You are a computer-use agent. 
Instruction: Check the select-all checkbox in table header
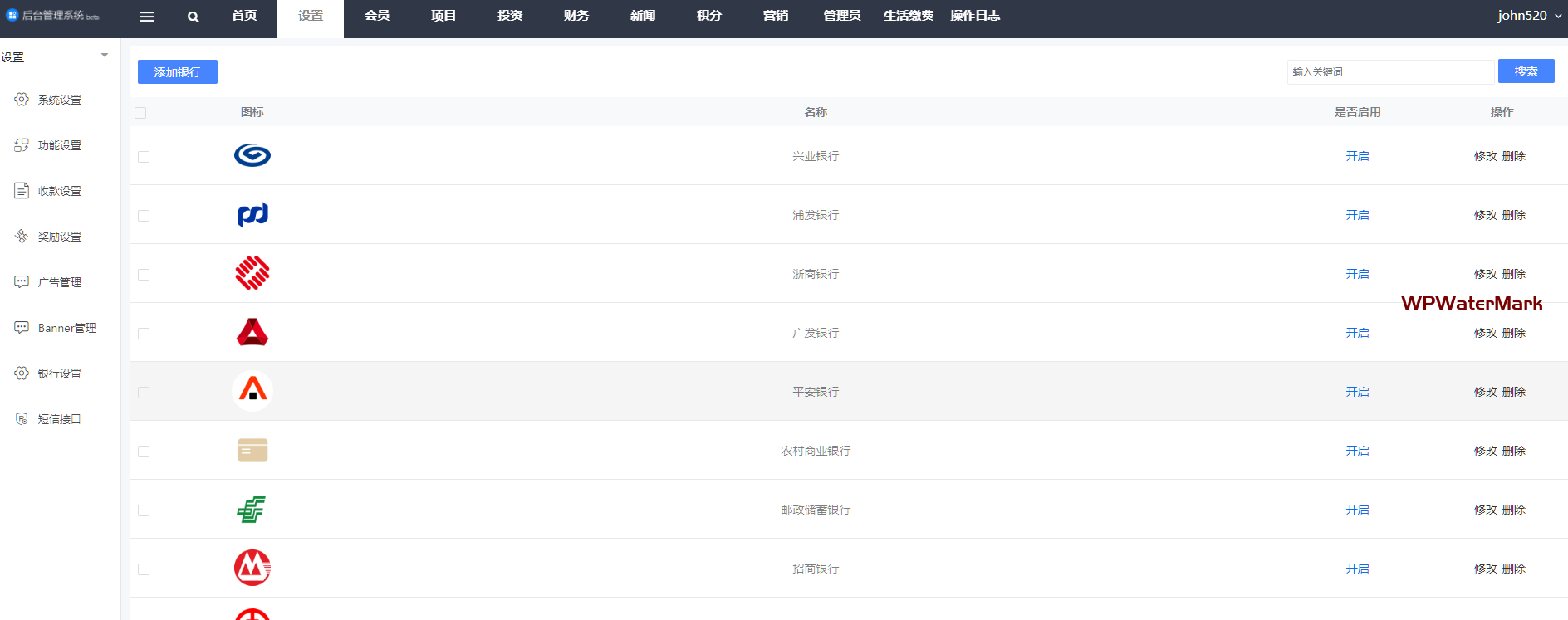[x=140, y=113]
